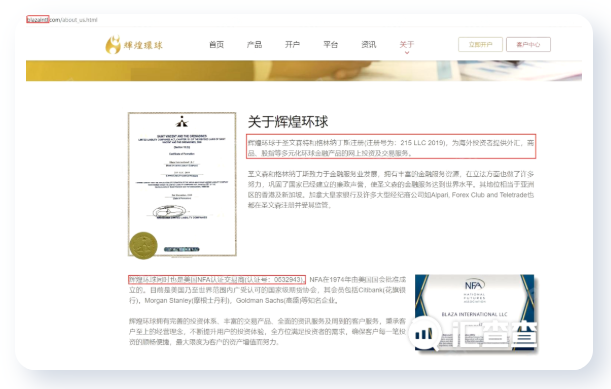The image size is (611, 389).
Task: Expand the chevron under 关于
Action: coord(407,53)
